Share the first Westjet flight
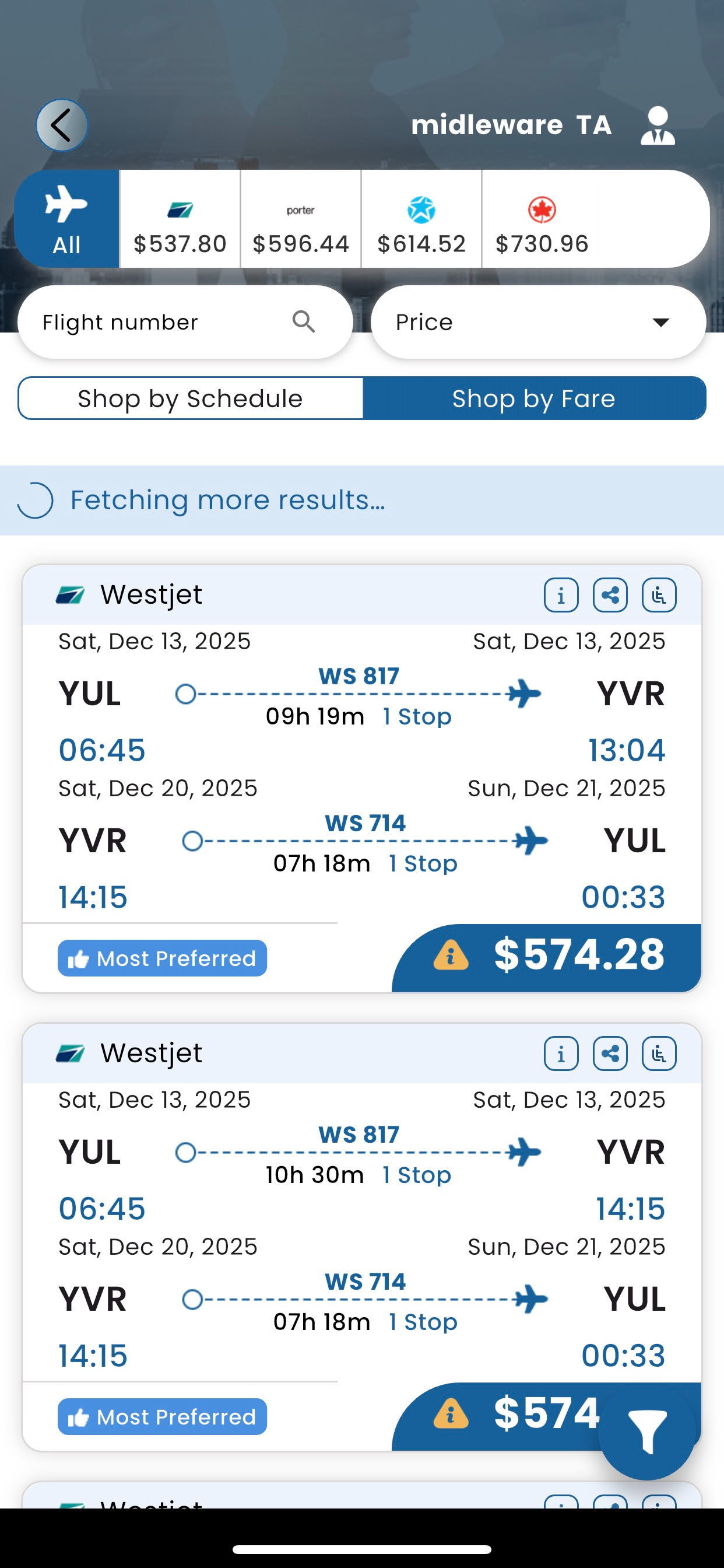The width and height of the screenshot is (724, 1568). pos(610,594)
